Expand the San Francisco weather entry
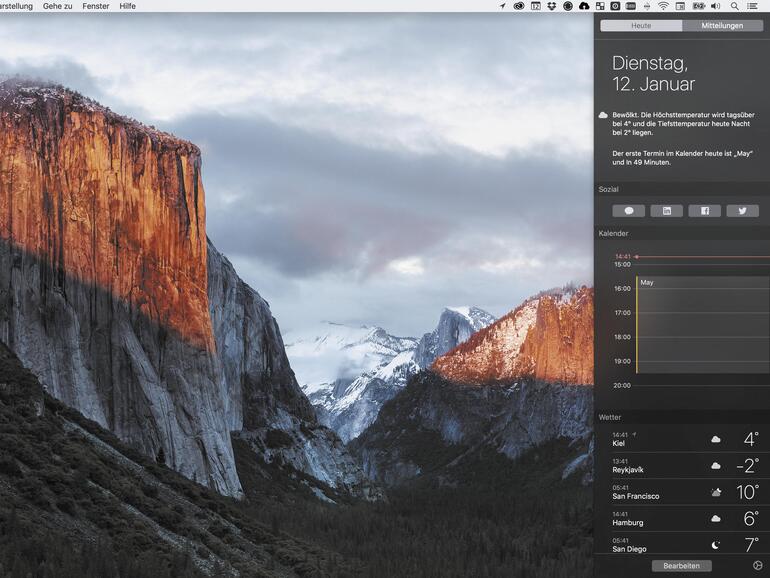Screen dimensions: 770x578 [x=682, y=492]
